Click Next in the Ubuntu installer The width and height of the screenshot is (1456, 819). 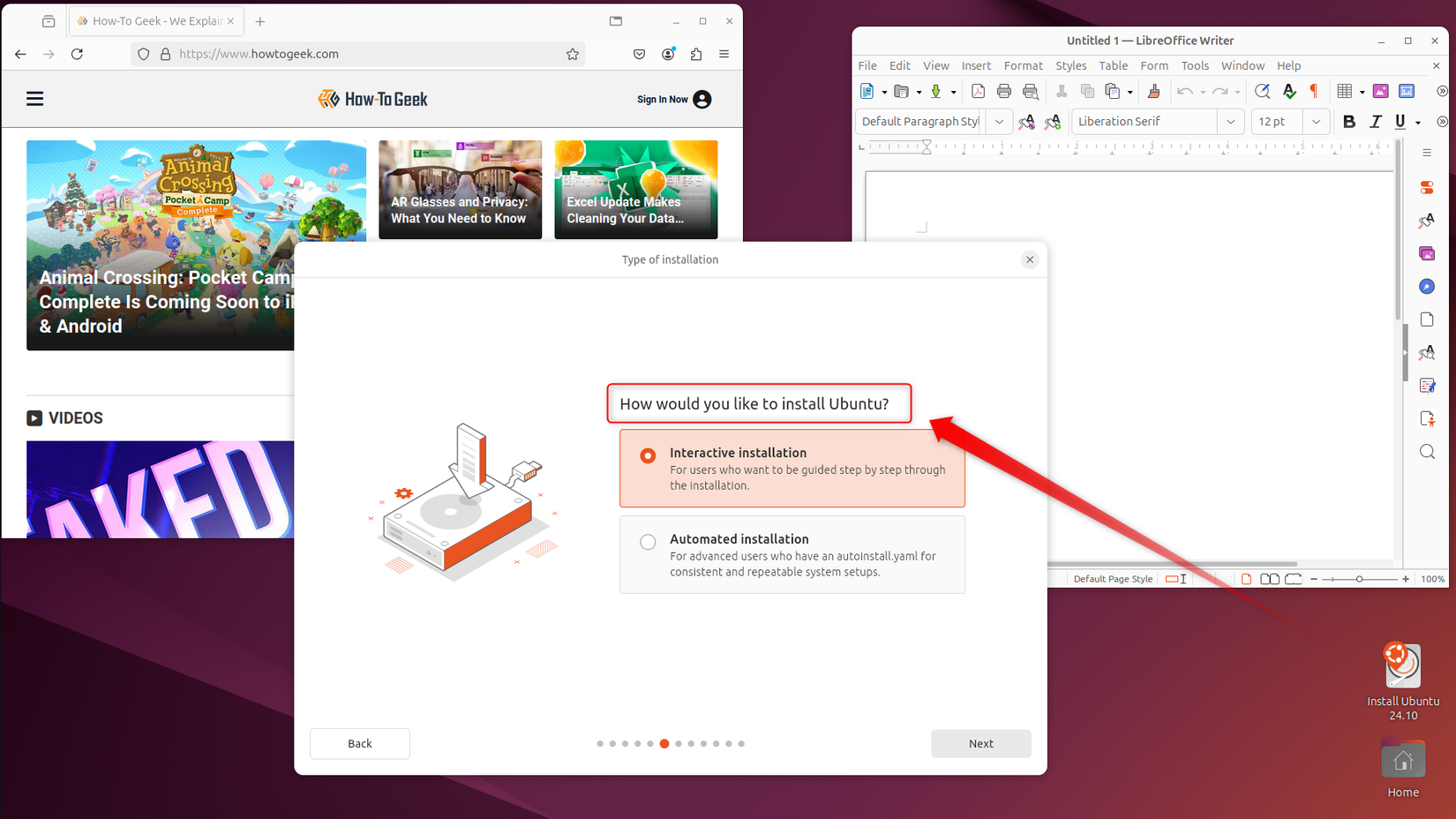pos(980,743)
